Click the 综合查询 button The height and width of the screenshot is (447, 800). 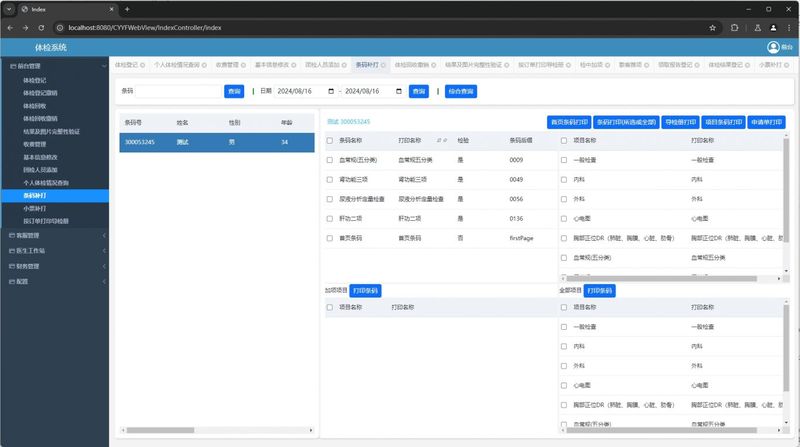pyautogui.click(x=461, y=91)
